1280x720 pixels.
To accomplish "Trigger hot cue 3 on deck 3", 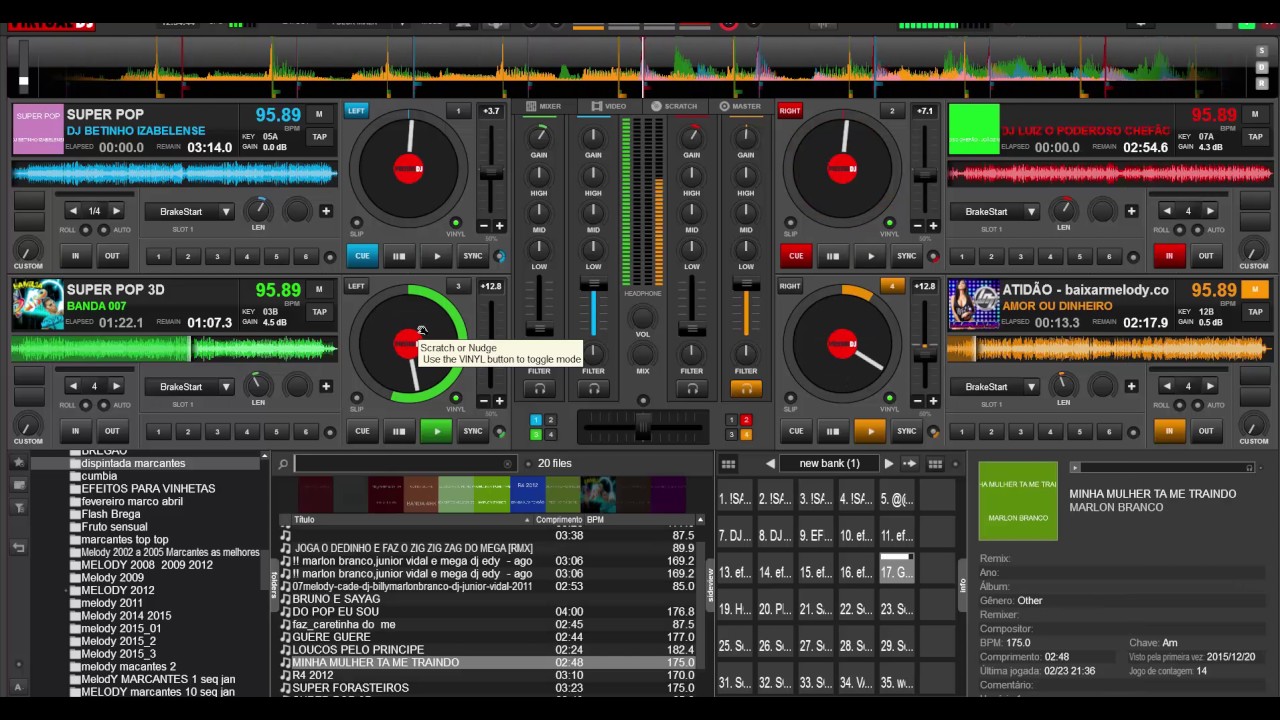I will click(217, 432).
